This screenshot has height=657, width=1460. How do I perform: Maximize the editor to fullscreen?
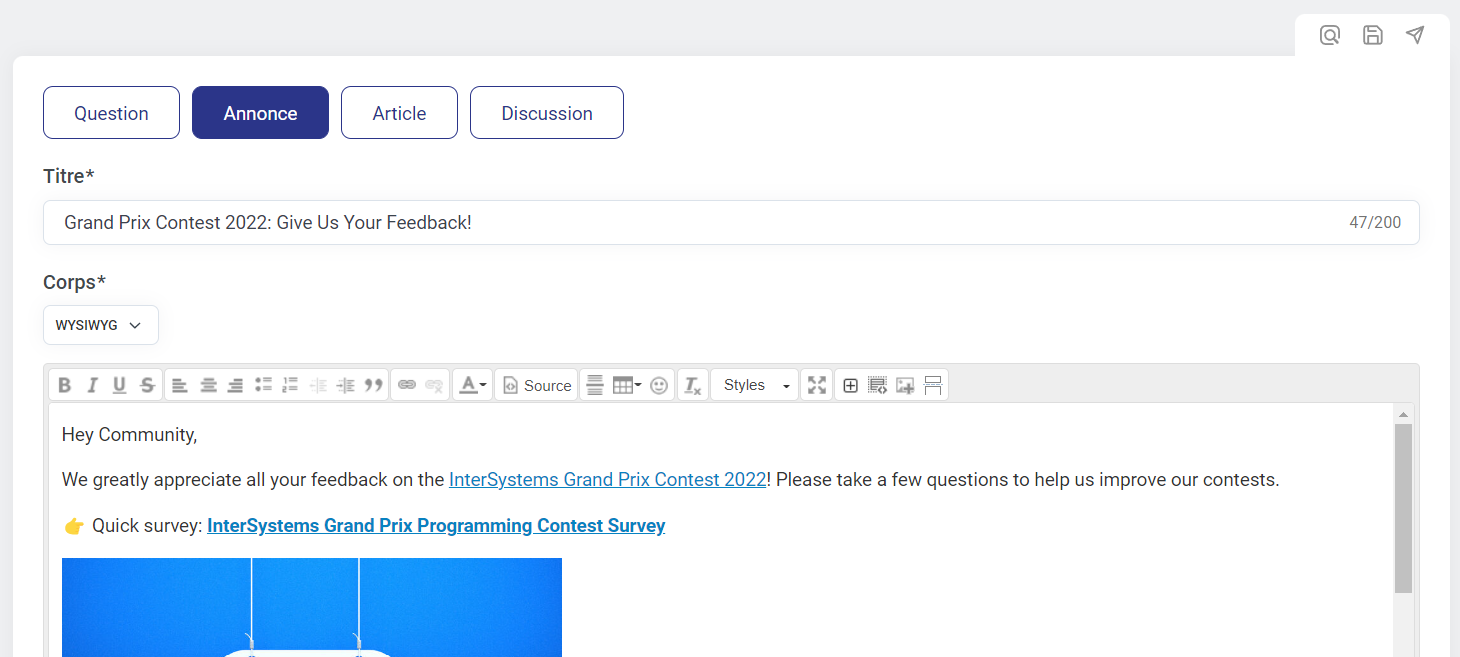click(817, 385)
